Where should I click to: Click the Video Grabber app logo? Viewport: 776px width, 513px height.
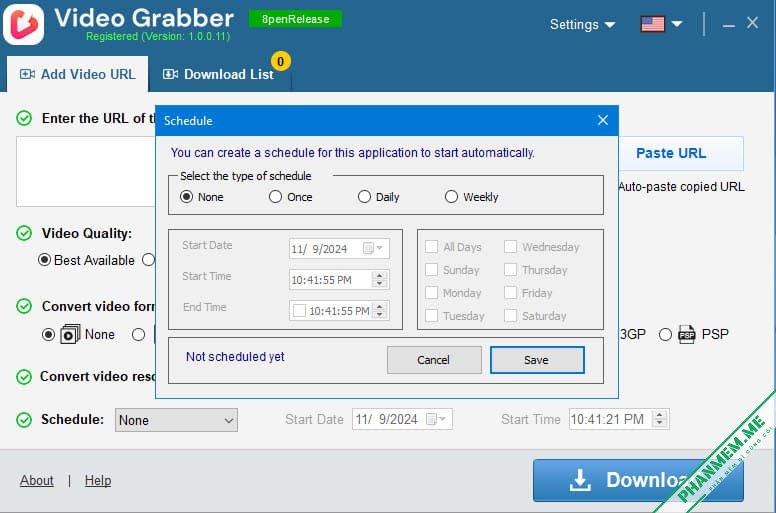(23, 24)
